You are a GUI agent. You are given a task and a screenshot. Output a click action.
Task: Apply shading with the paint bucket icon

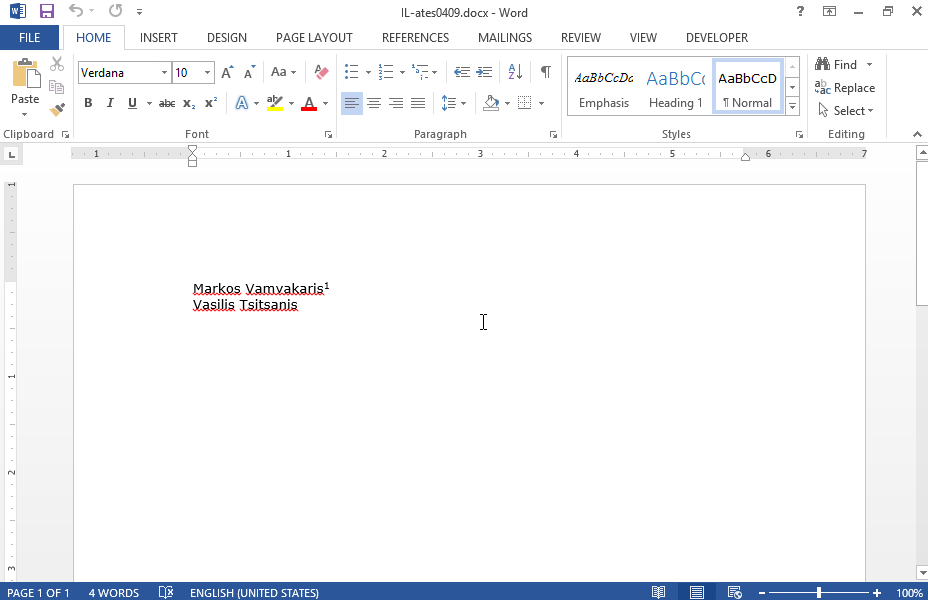coord(491,104)
